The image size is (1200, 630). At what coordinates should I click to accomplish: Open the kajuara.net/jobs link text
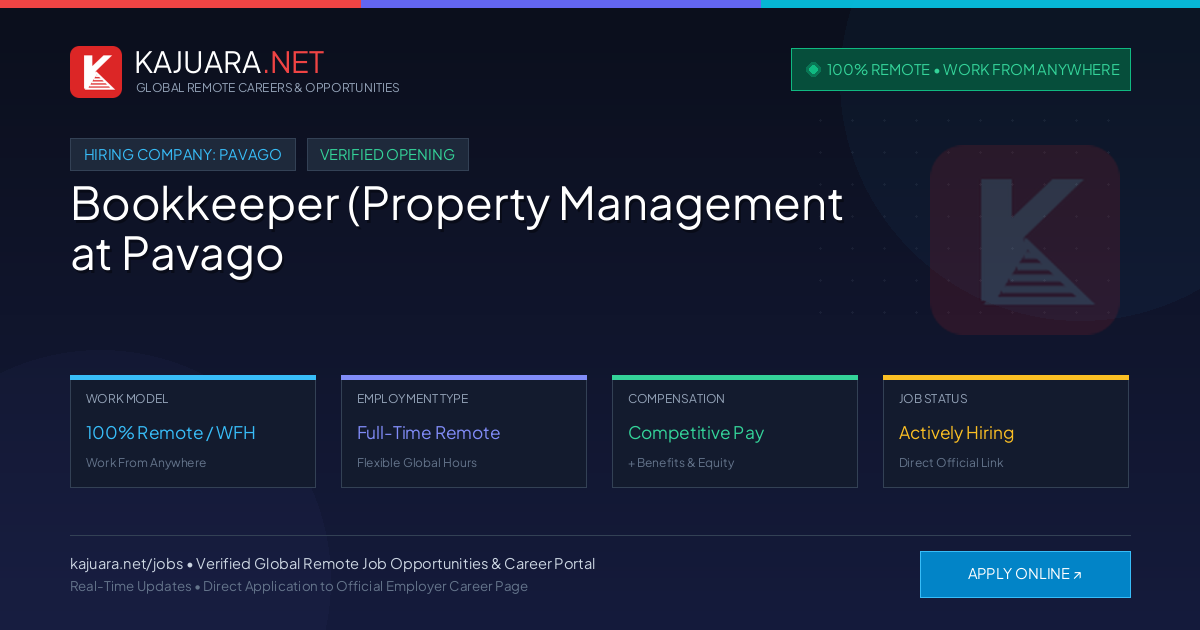(126, 564)
